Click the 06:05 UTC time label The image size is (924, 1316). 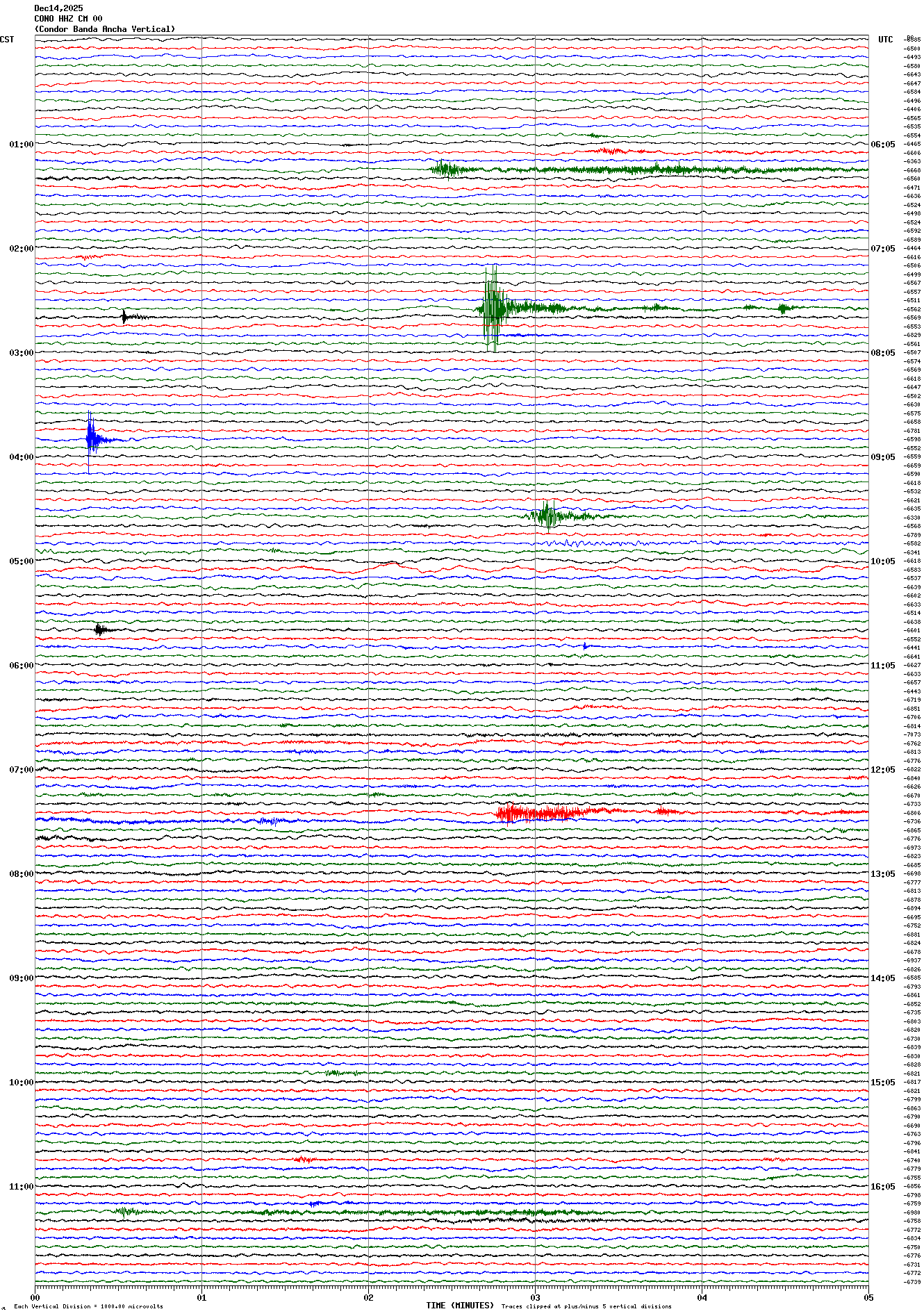[x=882, y=145]
